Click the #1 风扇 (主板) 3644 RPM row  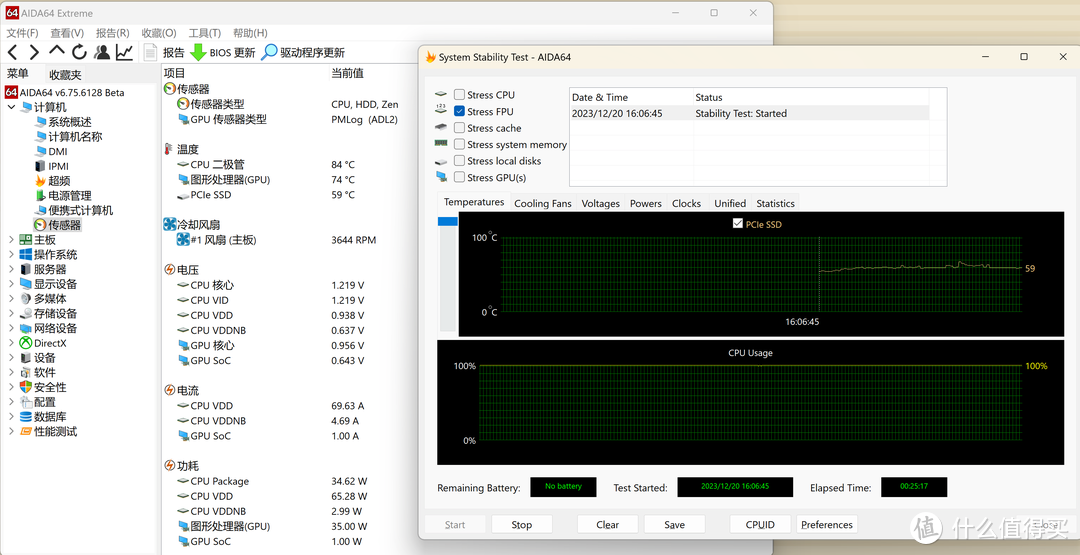coord(276,240)
